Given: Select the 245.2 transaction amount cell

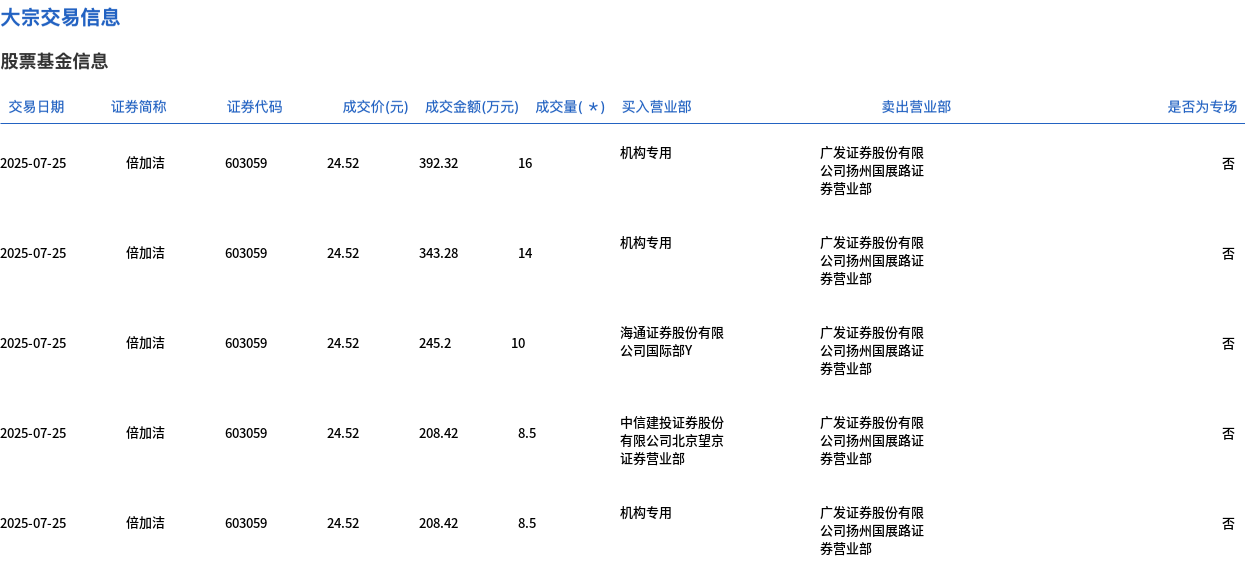Looking at the screenshot, I should pyautogui.click(x=434, y=343).
